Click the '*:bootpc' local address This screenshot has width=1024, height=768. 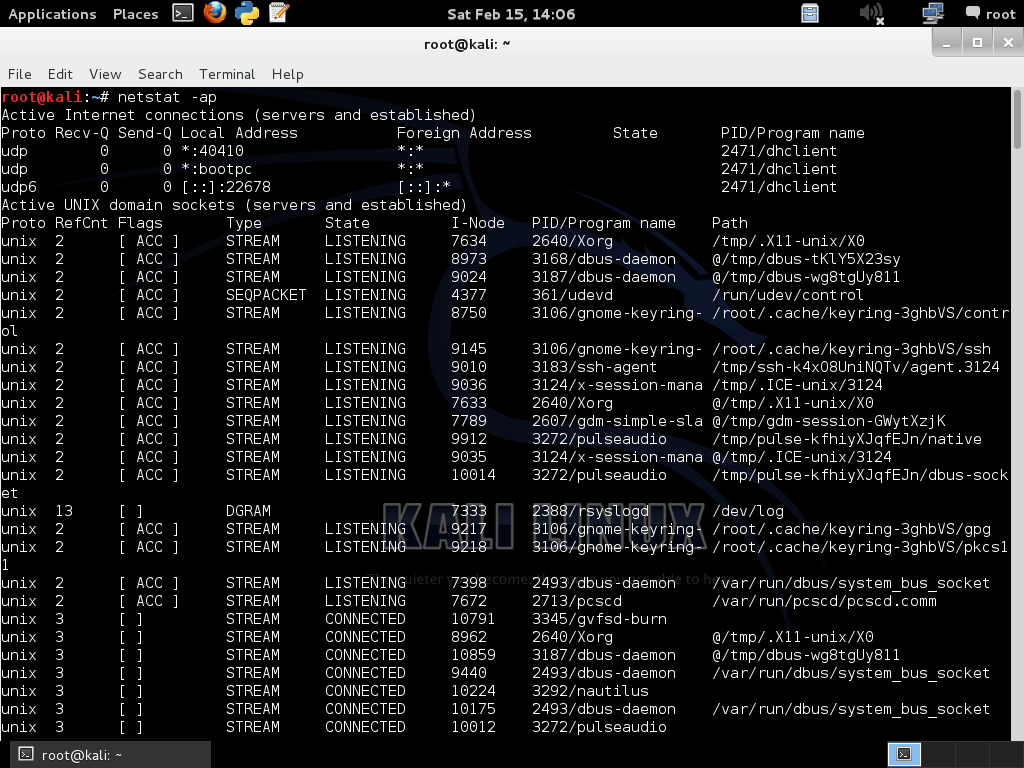pyautogui.click(x=217, y=169)
